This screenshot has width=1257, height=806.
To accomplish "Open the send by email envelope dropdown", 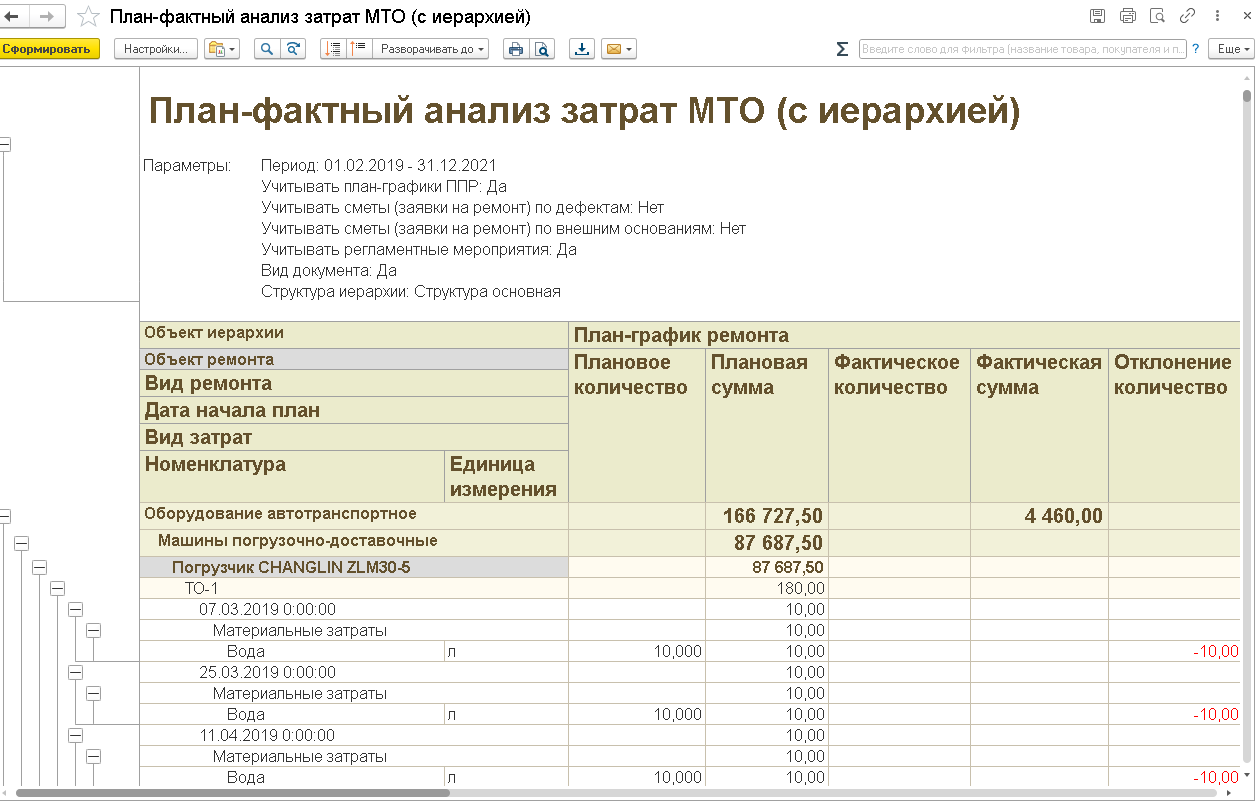I will (618, 49).
